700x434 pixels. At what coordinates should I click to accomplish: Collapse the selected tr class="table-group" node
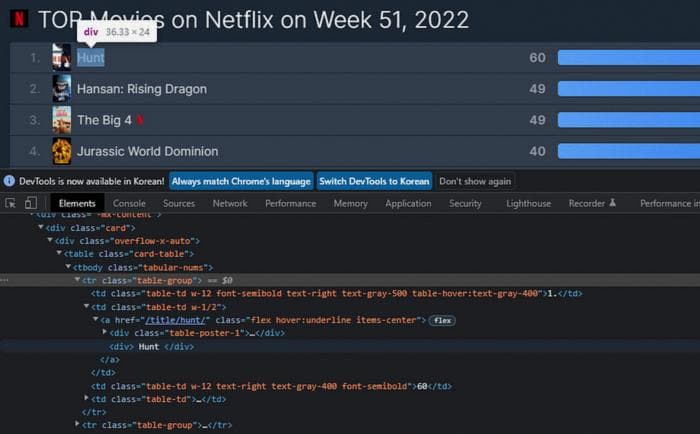point(77,280)
